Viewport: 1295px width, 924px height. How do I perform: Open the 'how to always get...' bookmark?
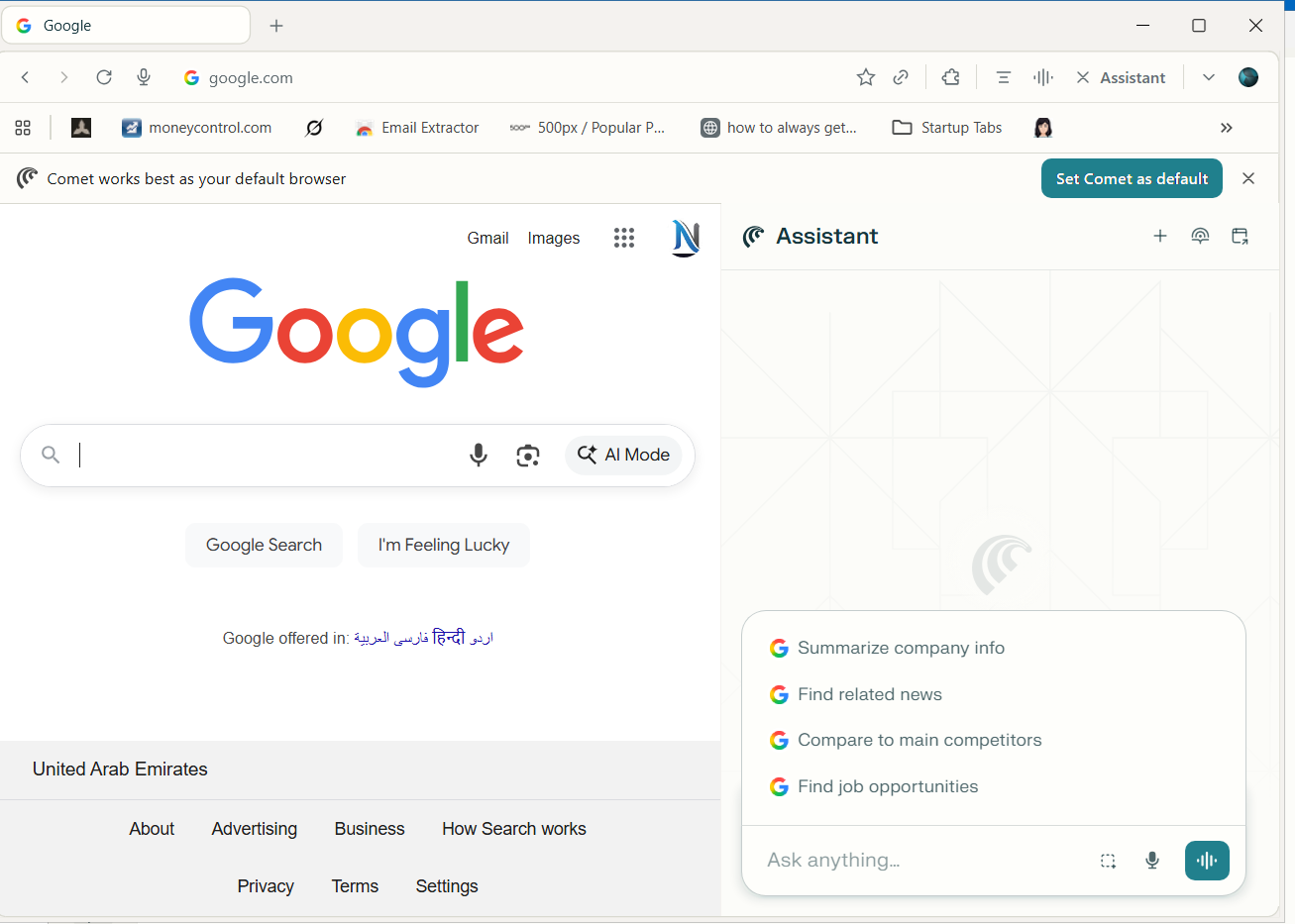pos(779,128)
